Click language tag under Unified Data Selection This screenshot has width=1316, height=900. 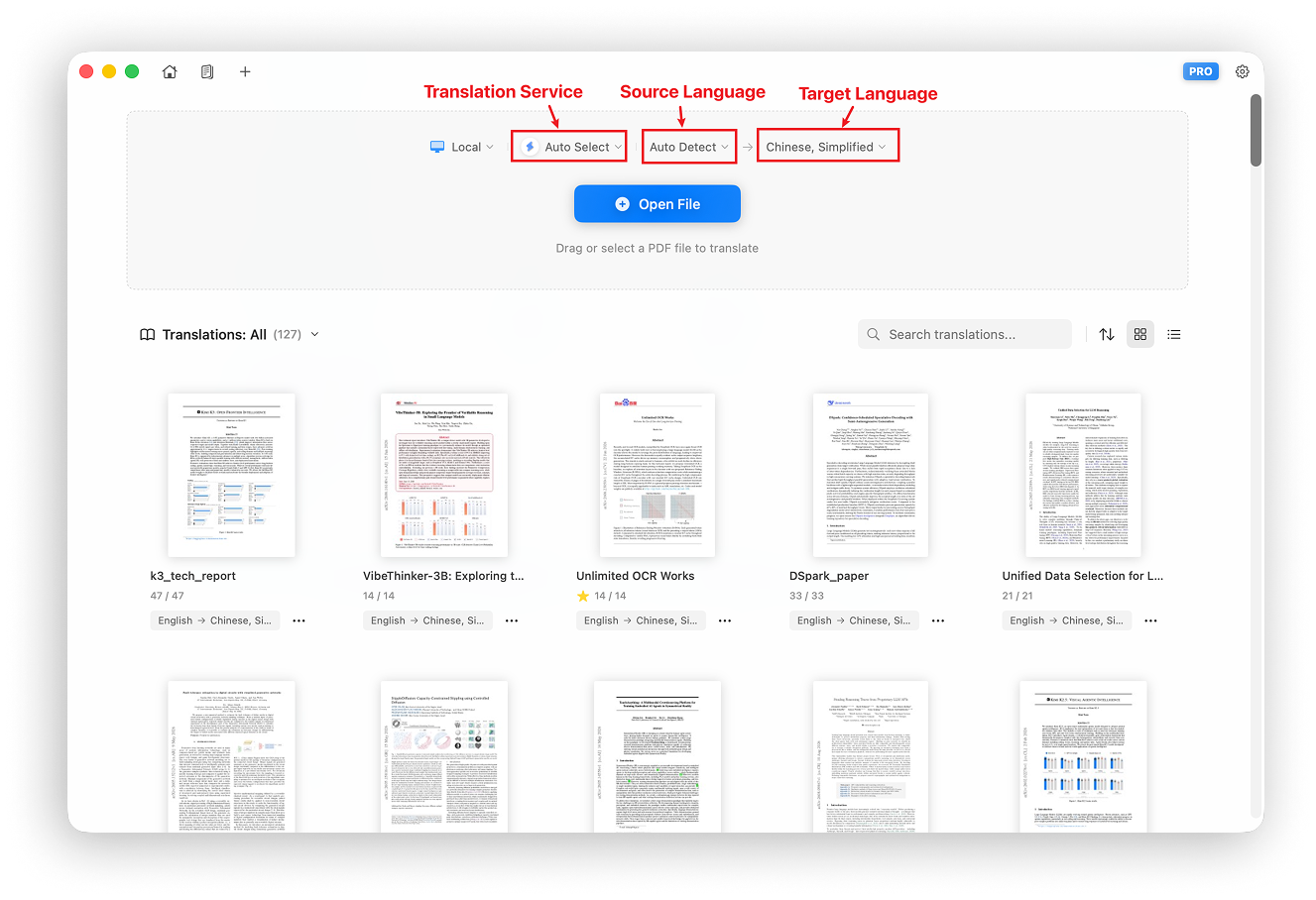[x=1066, y=620]
